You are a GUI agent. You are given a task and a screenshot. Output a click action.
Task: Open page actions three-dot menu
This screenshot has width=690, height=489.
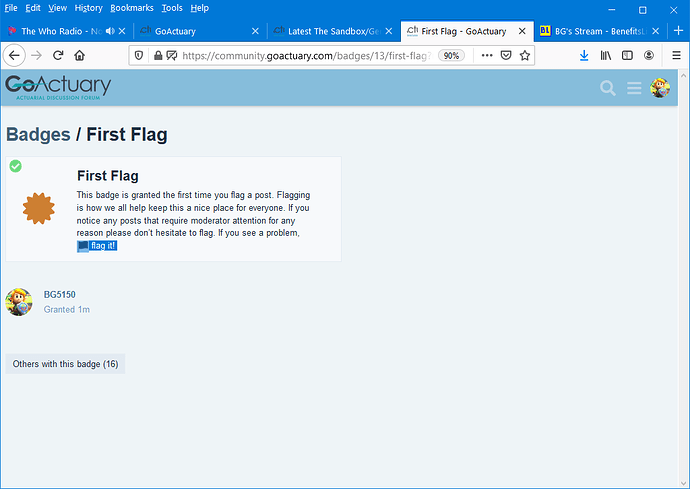487,55
